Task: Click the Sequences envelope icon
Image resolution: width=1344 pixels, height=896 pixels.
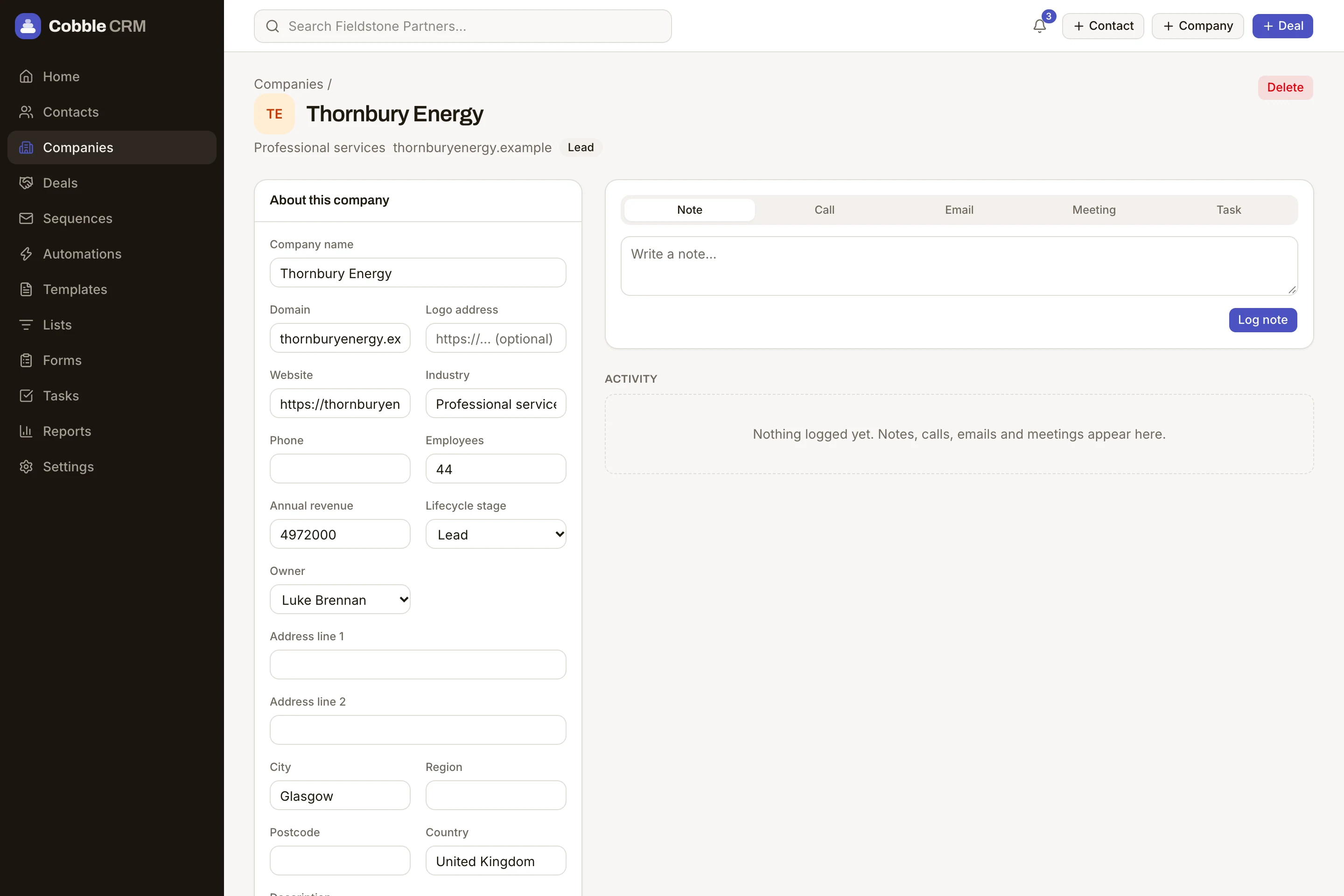Action: 26,218
